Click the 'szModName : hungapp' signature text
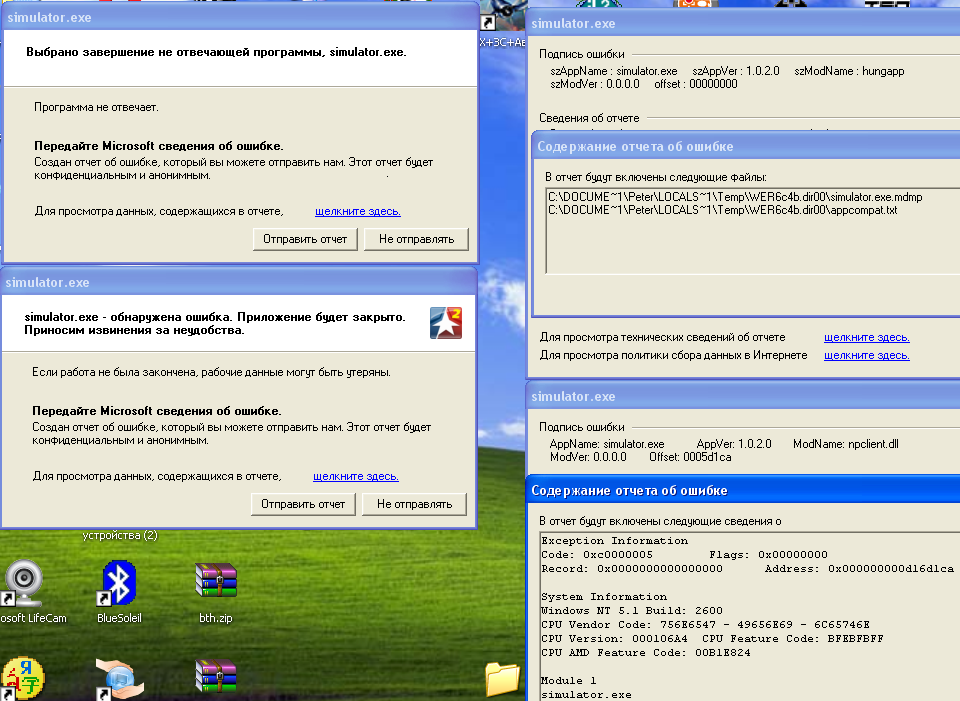This screenshot has width=960, height=701. (x=849, y=71)
